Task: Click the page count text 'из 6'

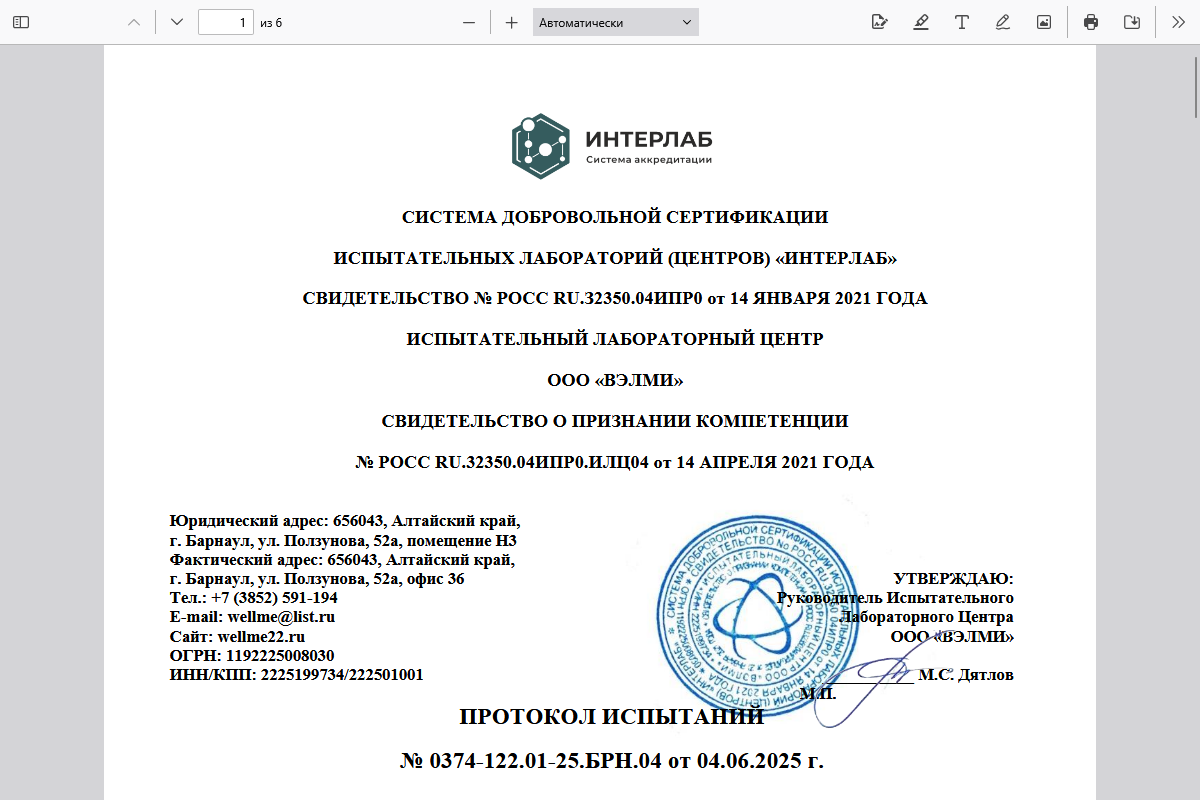Action: (271, 23)
